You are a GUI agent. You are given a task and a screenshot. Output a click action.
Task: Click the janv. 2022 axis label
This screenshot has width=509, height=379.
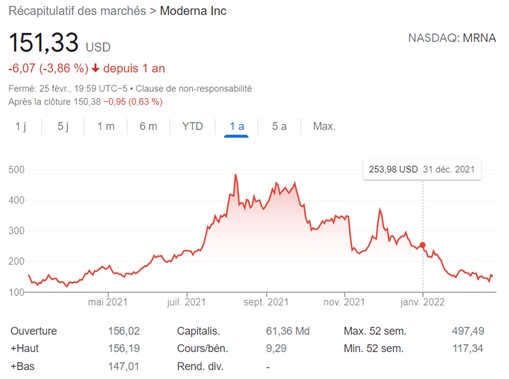(422, 302)
